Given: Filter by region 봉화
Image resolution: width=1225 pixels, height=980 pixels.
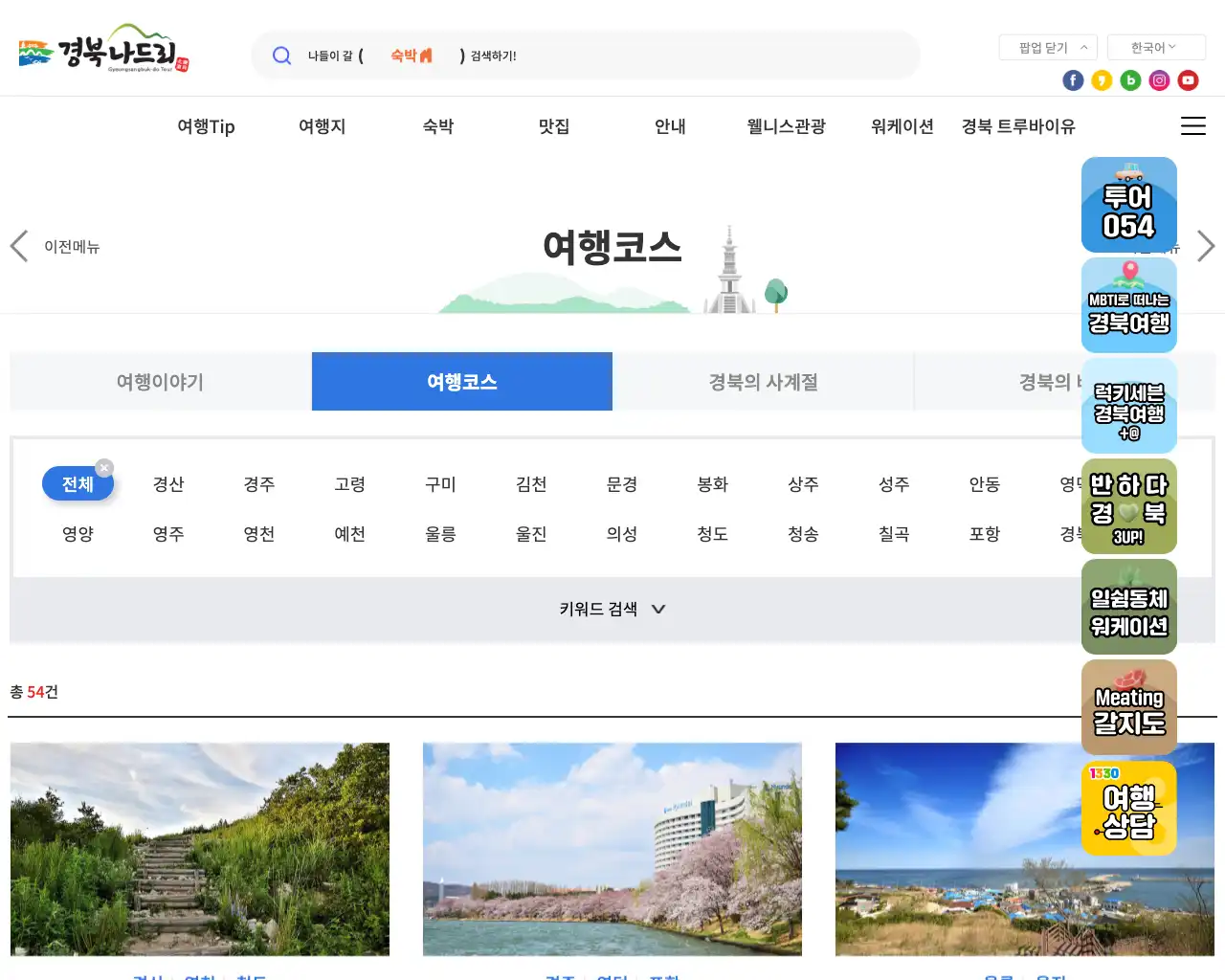Looking at the screenshot, I should coord(713,484).
